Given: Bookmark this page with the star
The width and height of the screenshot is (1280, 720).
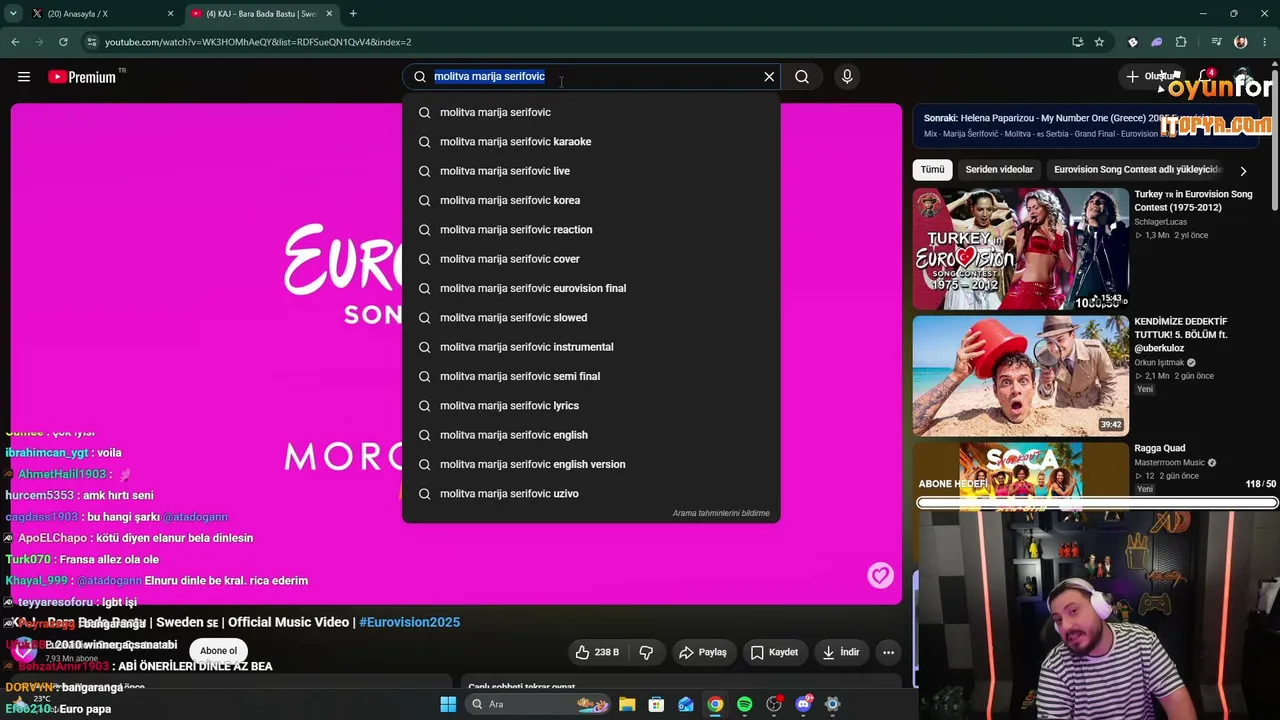Looking at the screenshot, I should coord(1099,42).
